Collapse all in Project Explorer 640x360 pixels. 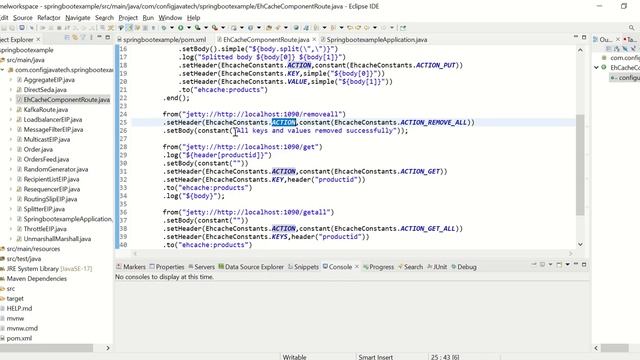pos(67,38)
